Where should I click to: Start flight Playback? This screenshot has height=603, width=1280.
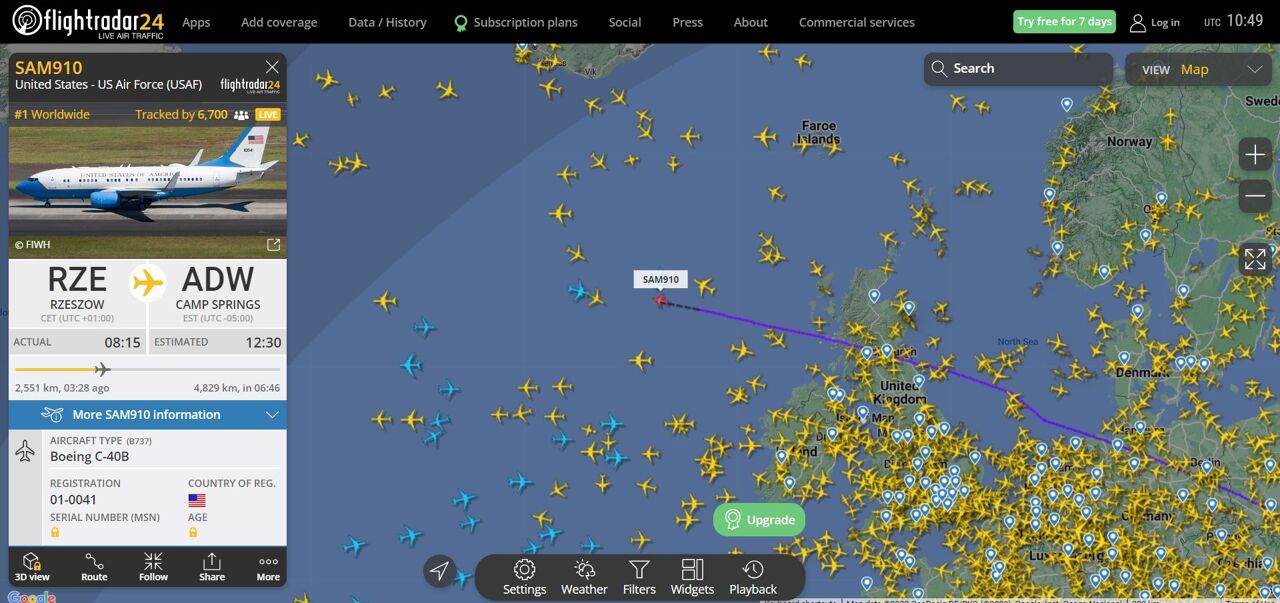point(753,577)
